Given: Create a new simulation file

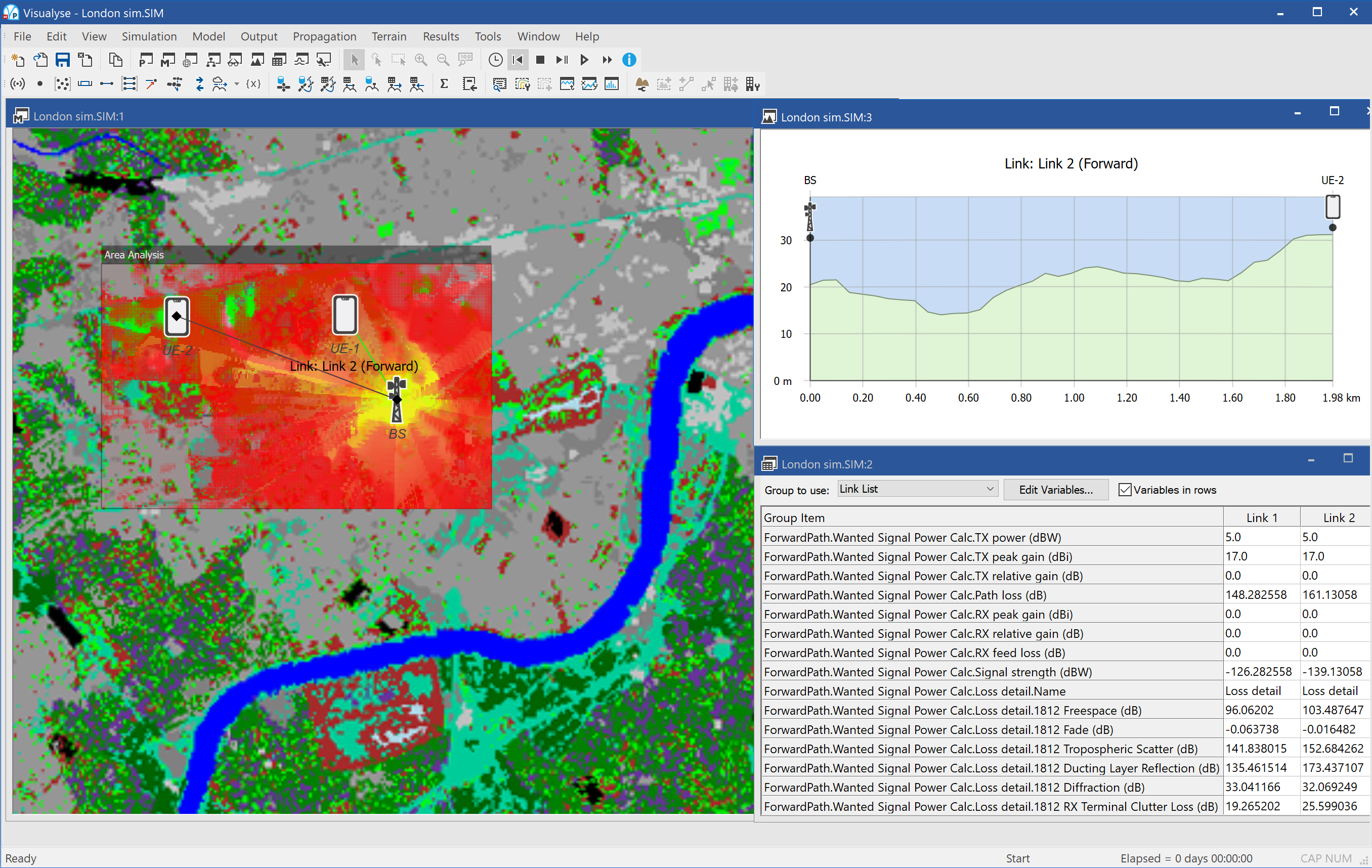Looking at the screenshot, I should click(x=18, y=60).
